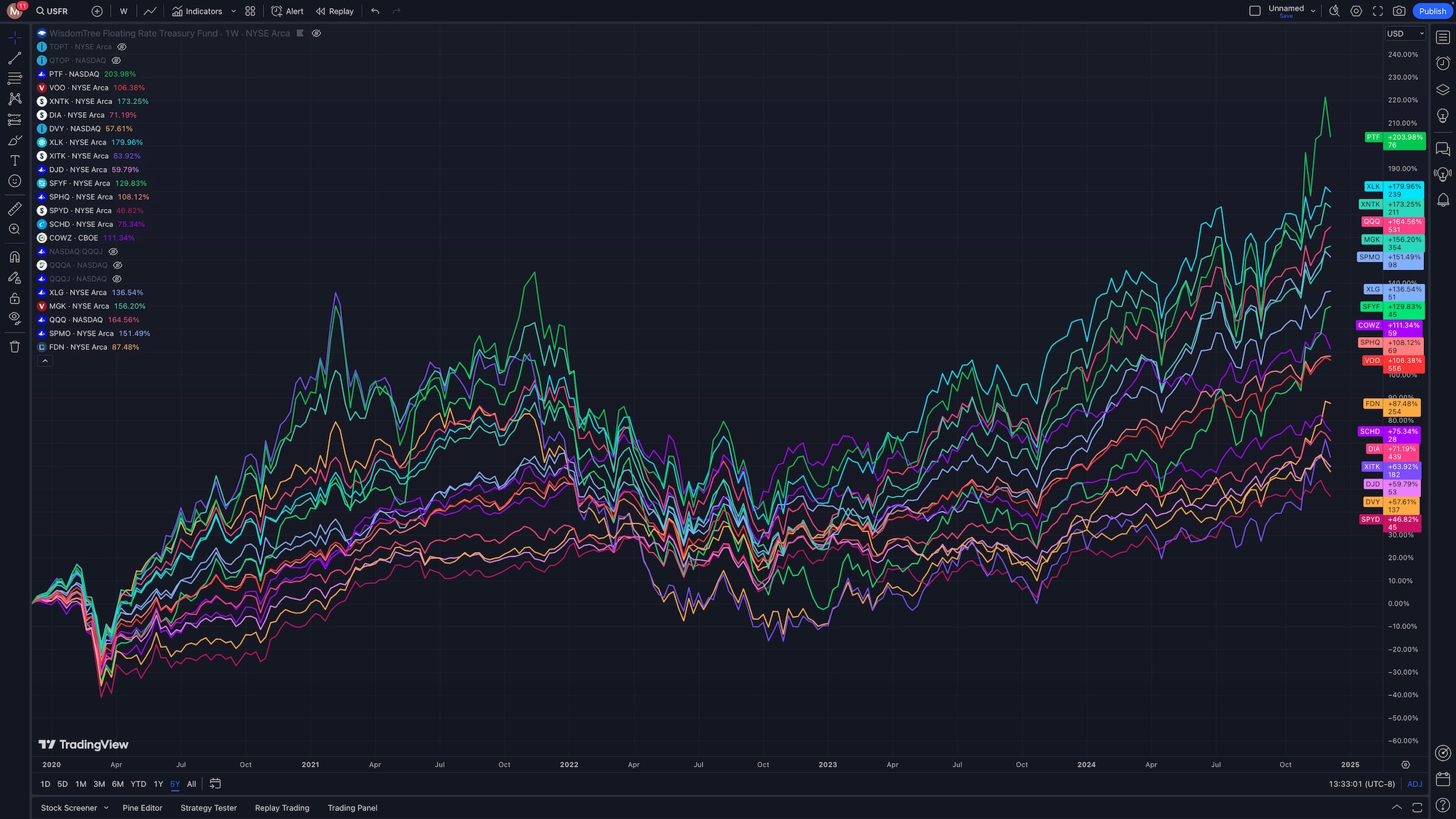Open the Fibonacci retracement tools
The image size is (1456, 819).
coord(15,78)
